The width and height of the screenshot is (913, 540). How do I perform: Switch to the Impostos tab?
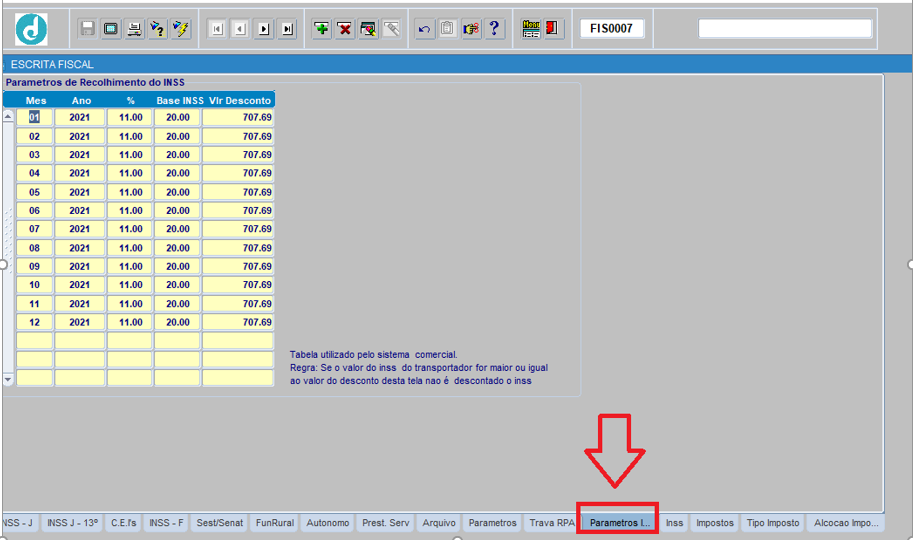[x=715, y=523]
